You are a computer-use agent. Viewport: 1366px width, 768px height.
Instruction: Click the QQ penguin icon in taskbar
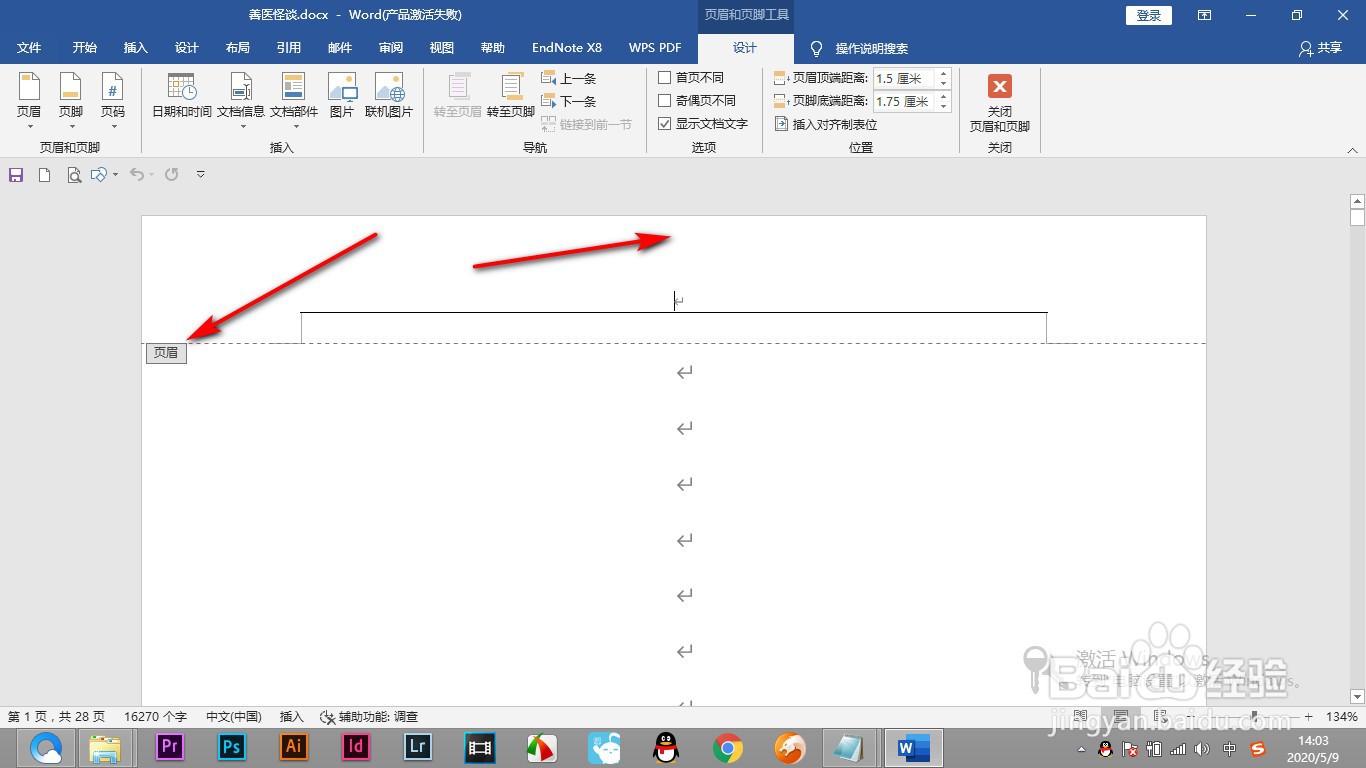[x=666, y=747]
